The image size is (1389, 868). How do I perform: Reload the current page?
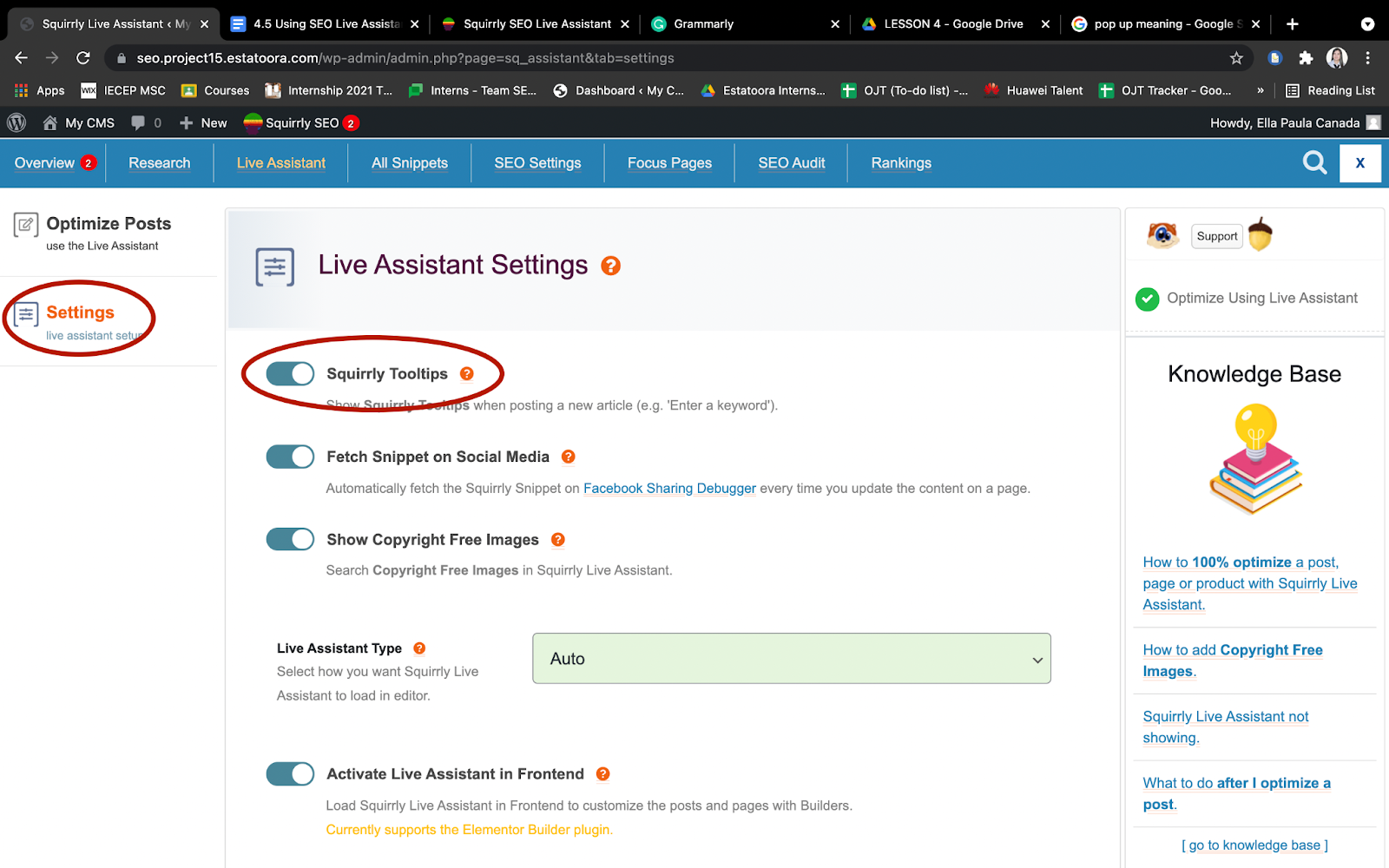click(83, 58)
